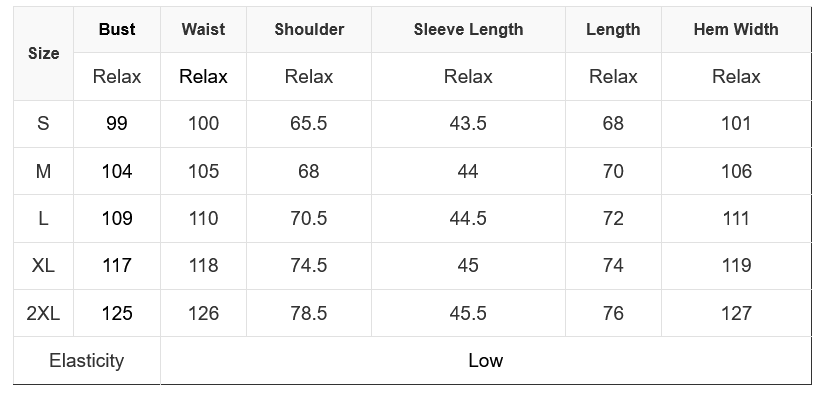Select the XL size row label

pyautogui.click(x=43, y=266)
